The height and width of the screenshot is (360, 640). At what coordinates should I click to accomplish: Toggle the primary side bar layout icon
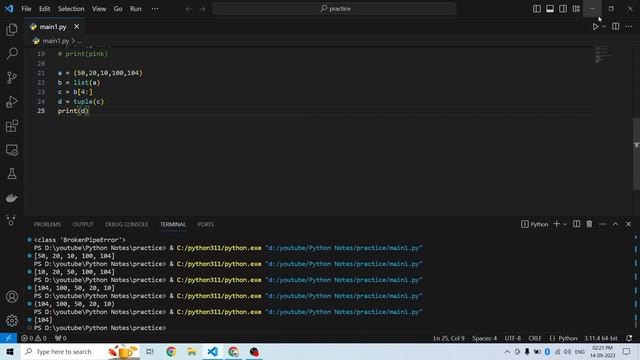[537, 9]
